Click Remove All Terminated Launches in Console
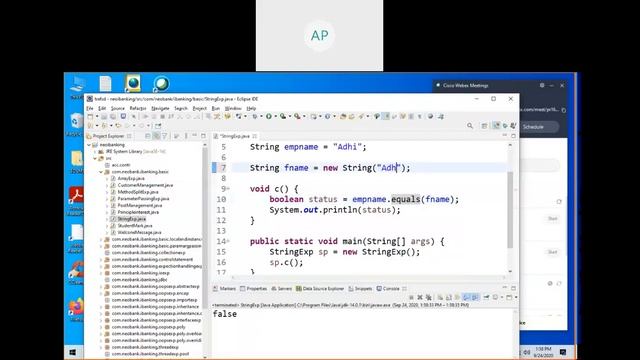The height and width of the screenshot is (360, 640). click(429, 297)
